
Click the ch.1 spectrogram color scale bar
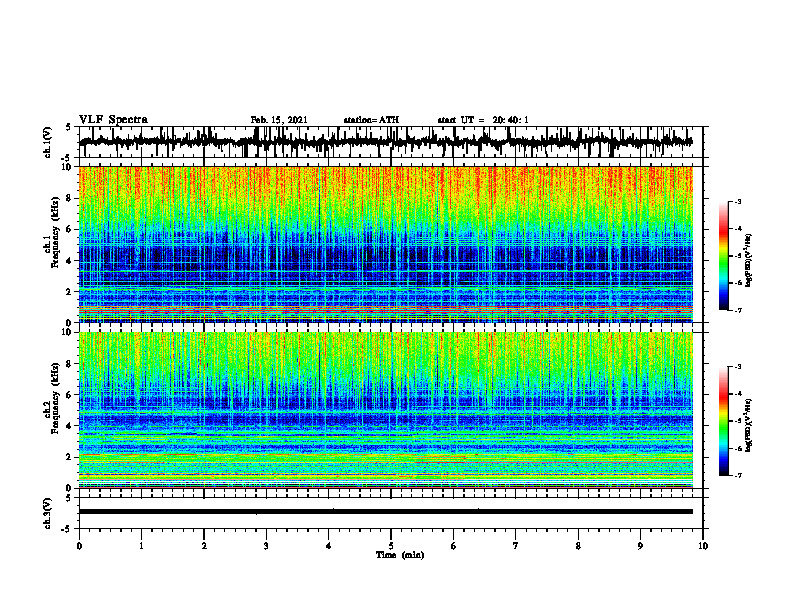pos(723,256)
